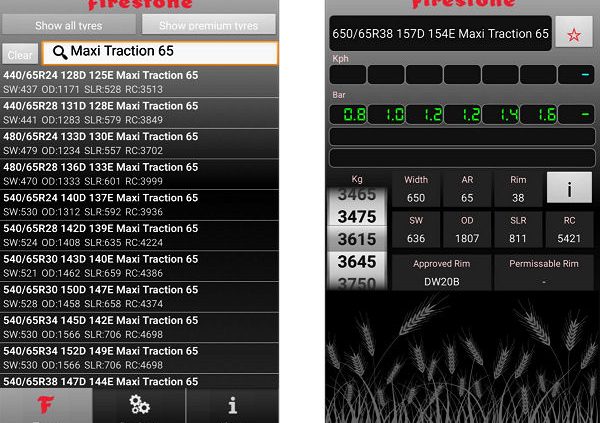Select 540/65R34 152D 149E Maxi Traction 65
Image resolution: width=600 pixels, height=423 pixels.
coord(139,358)
